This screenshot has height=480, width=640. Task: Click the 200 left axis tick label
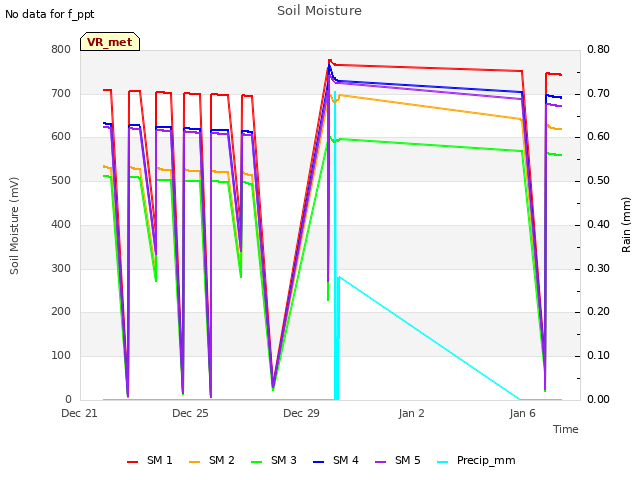[x=61, y=311]
